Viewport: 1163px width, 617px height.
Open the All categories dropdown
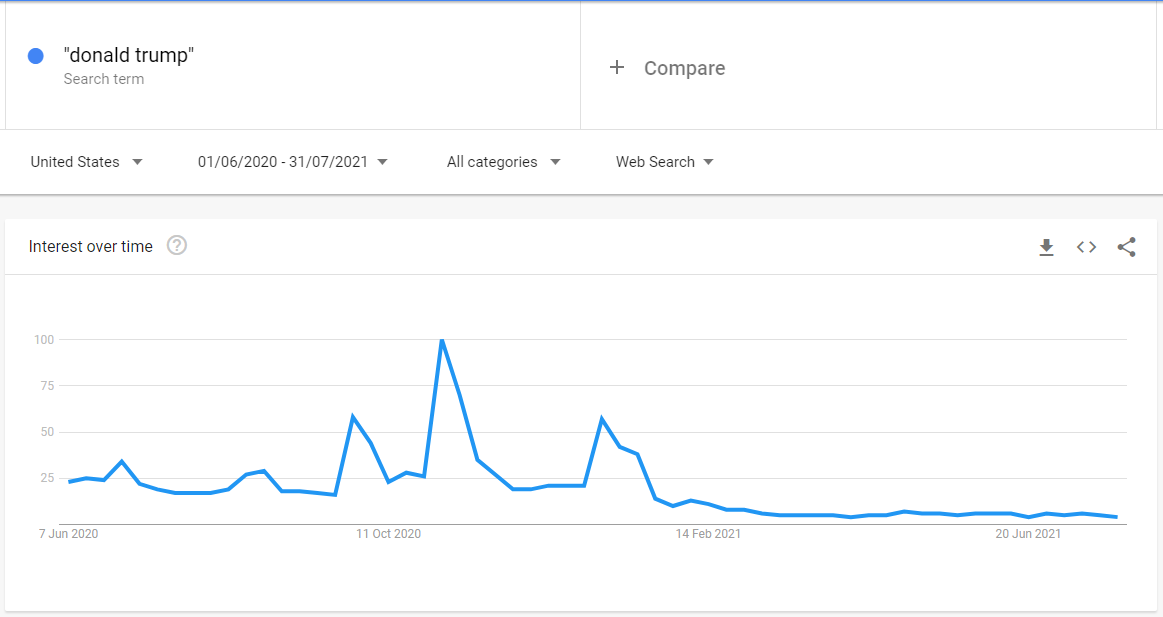coord(503,162)
